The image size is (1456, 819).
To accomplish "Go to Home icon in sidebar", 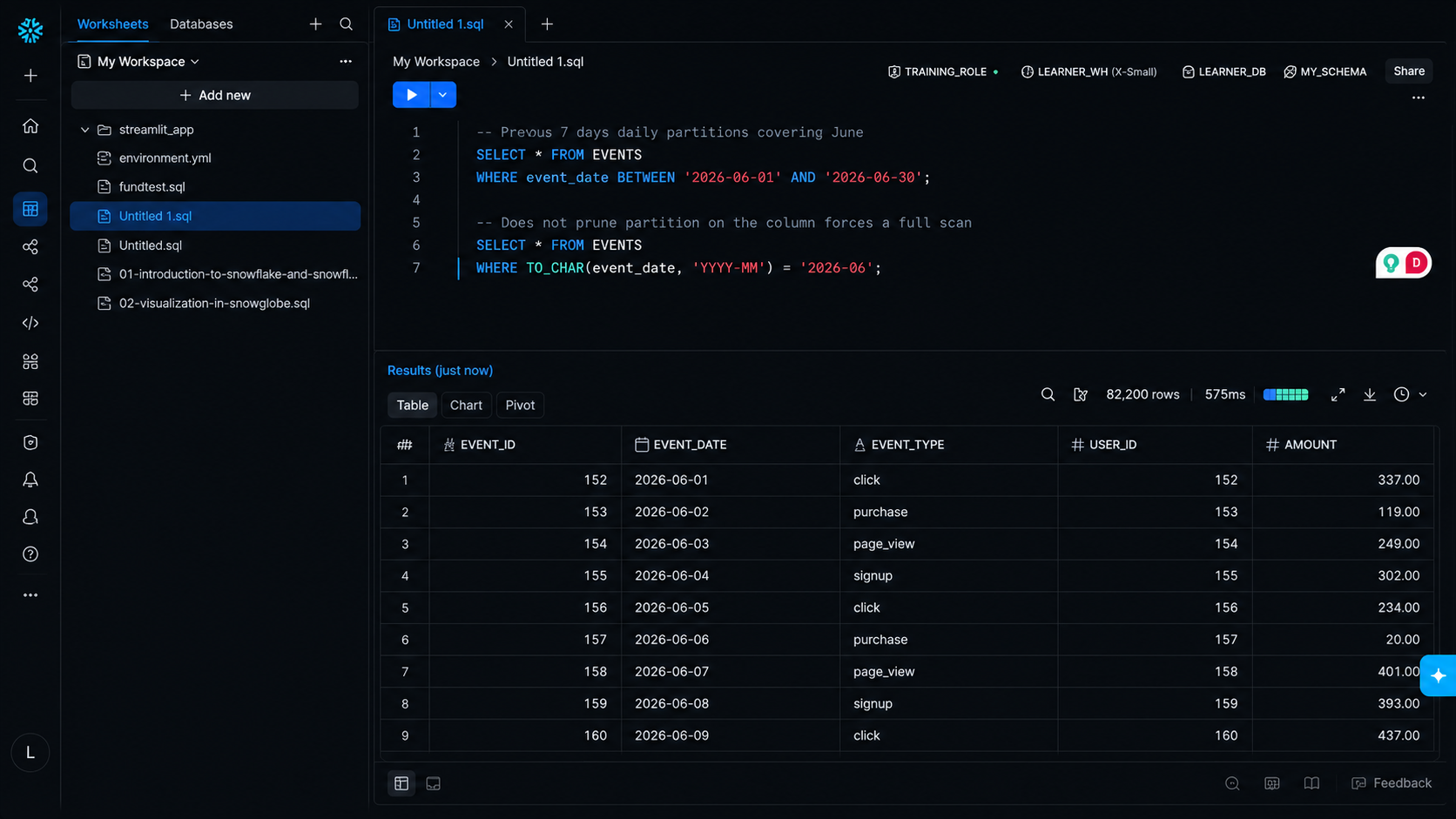I will (x=30, y=126).
